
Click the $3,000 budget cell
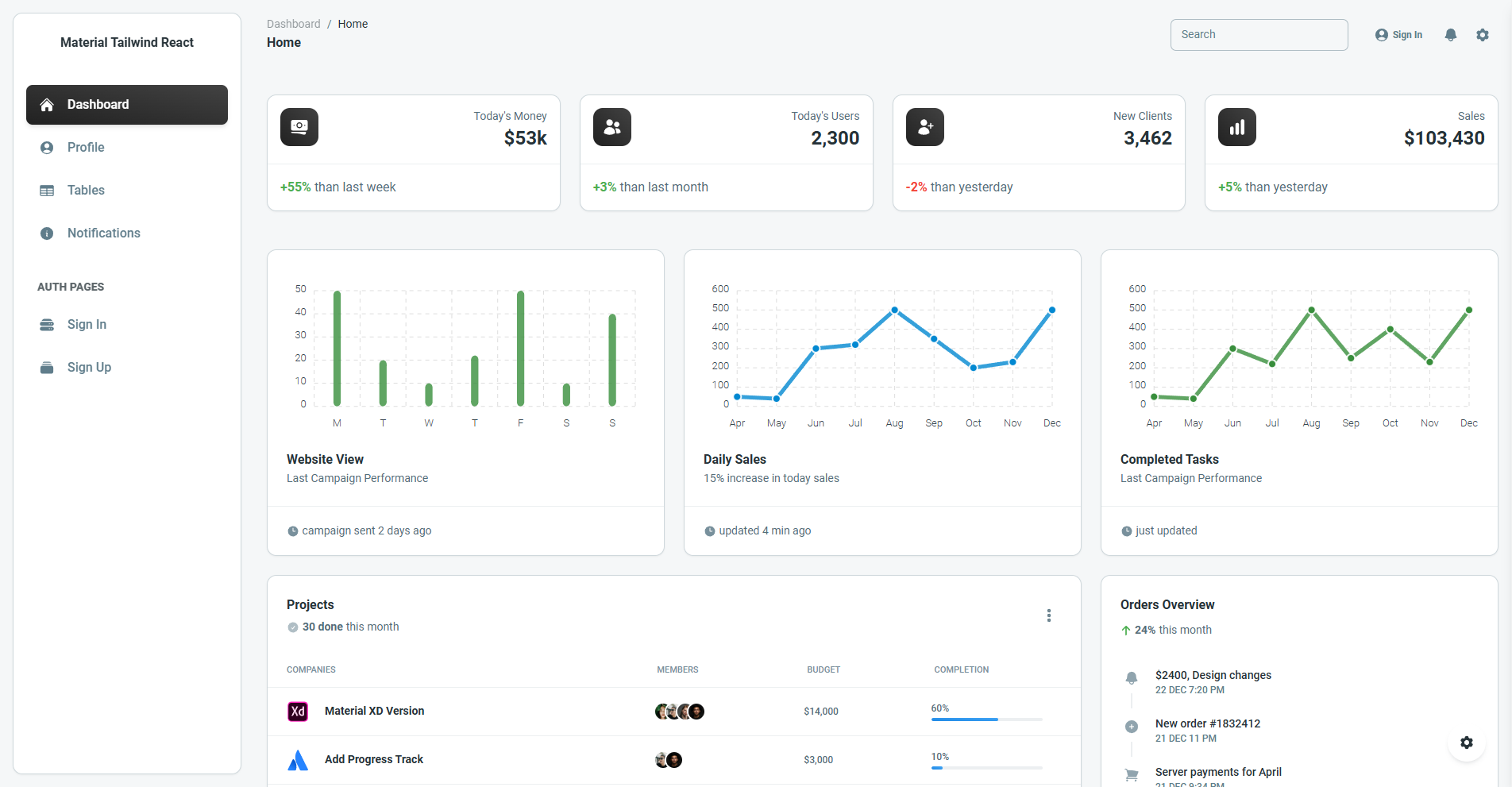tap(819, 760)
